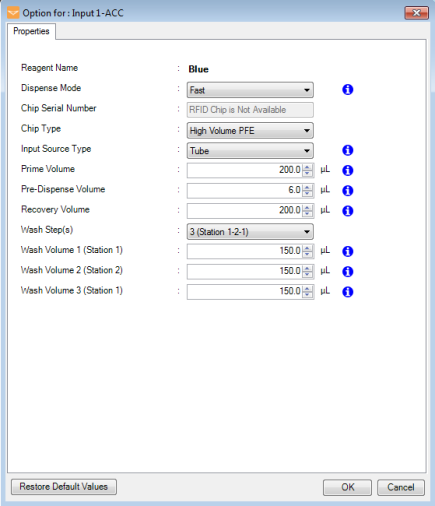435x506 pixels.
Task: Decrease Pre-Dispense Volume with down arrow
Action: 308,194
